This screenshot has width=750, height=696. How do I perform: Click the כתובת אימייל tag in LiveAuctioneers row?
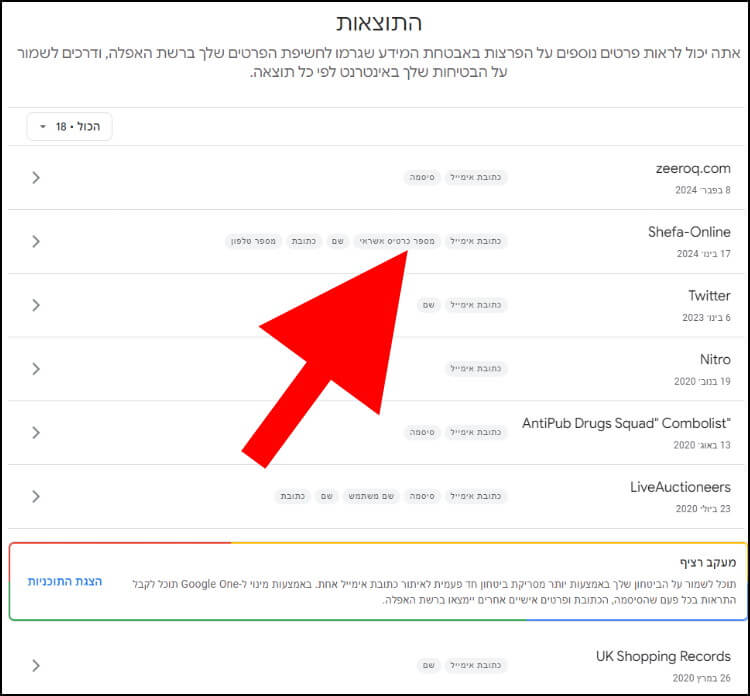(x=475, y=496)
